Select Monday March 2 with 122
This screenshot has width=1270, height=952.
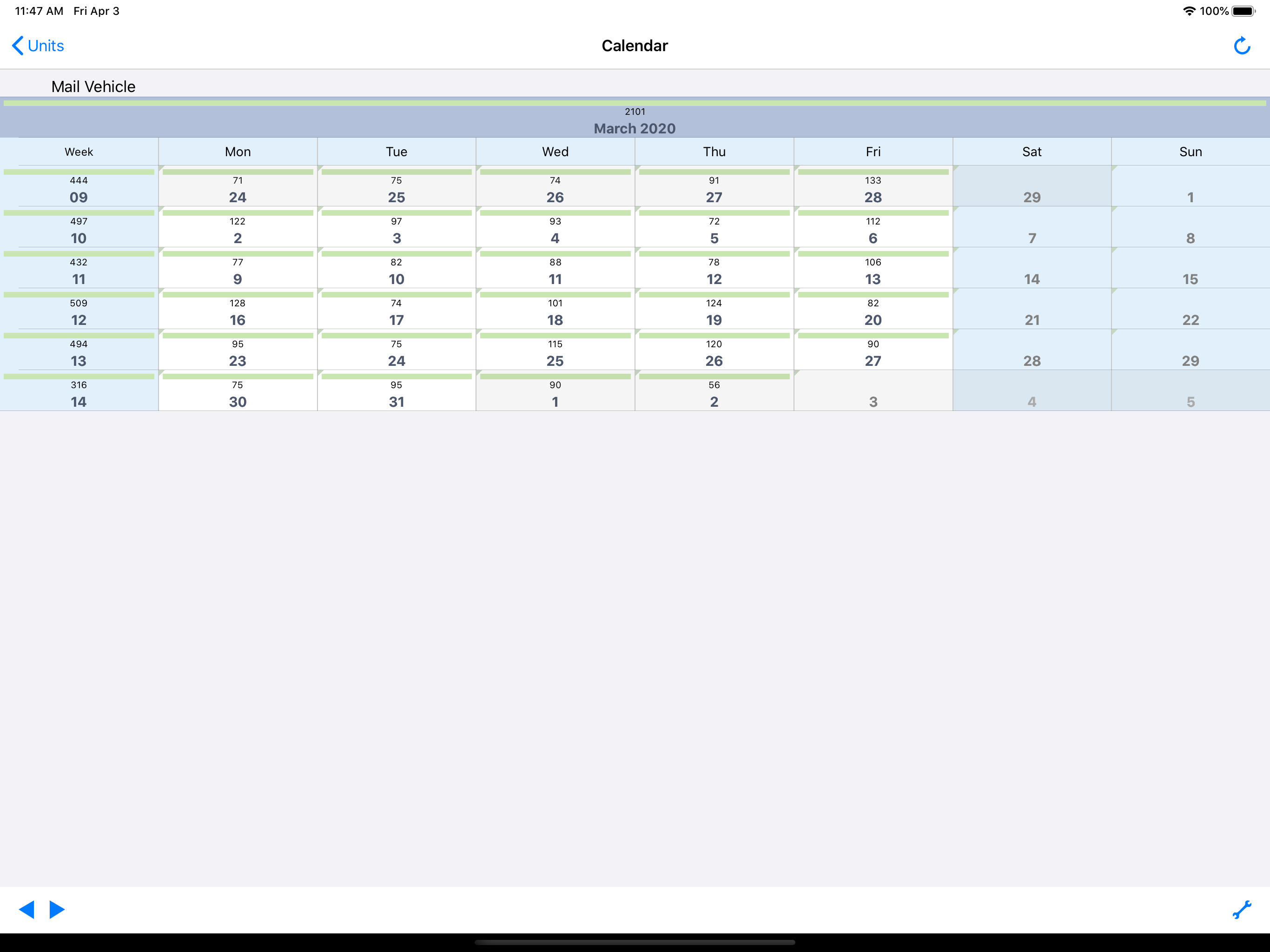point(238,227)
